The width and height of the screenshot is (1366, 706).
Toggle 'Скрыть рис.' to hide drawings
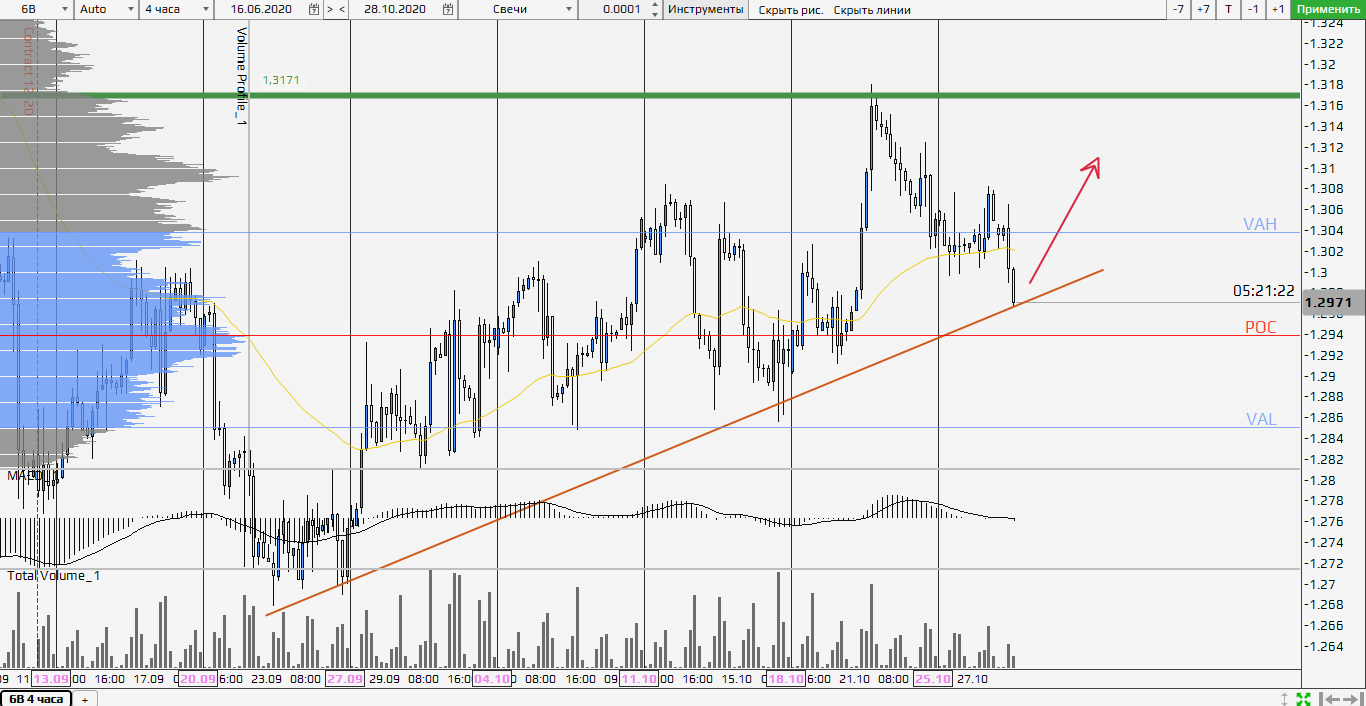[x=791, y=9]
